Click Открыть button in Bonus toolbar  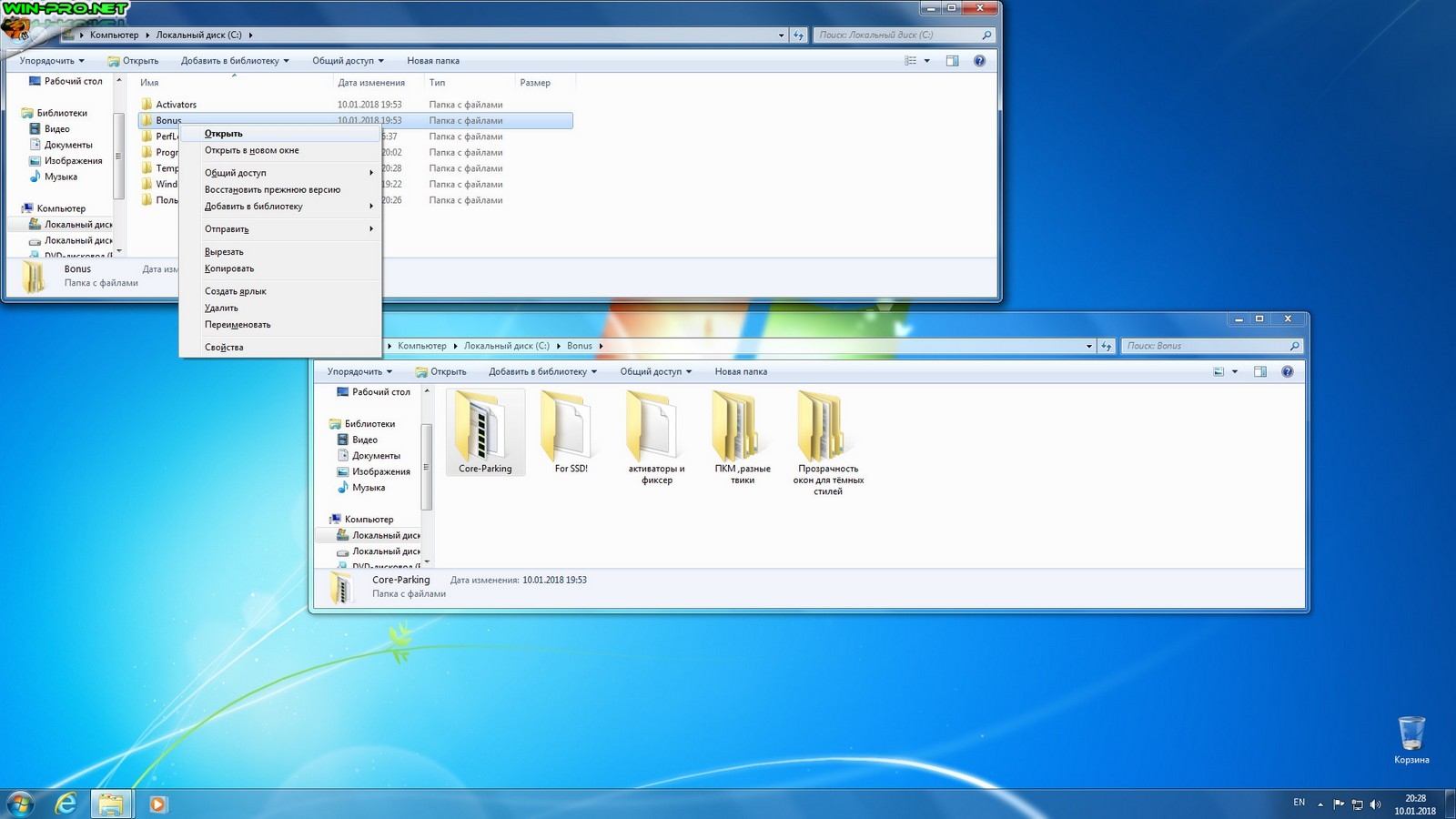point(441,371)
